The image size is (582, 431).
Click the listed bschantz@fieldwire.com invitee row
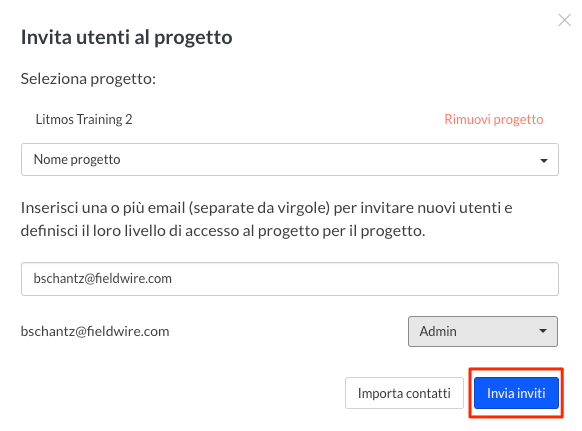[95, 332]
